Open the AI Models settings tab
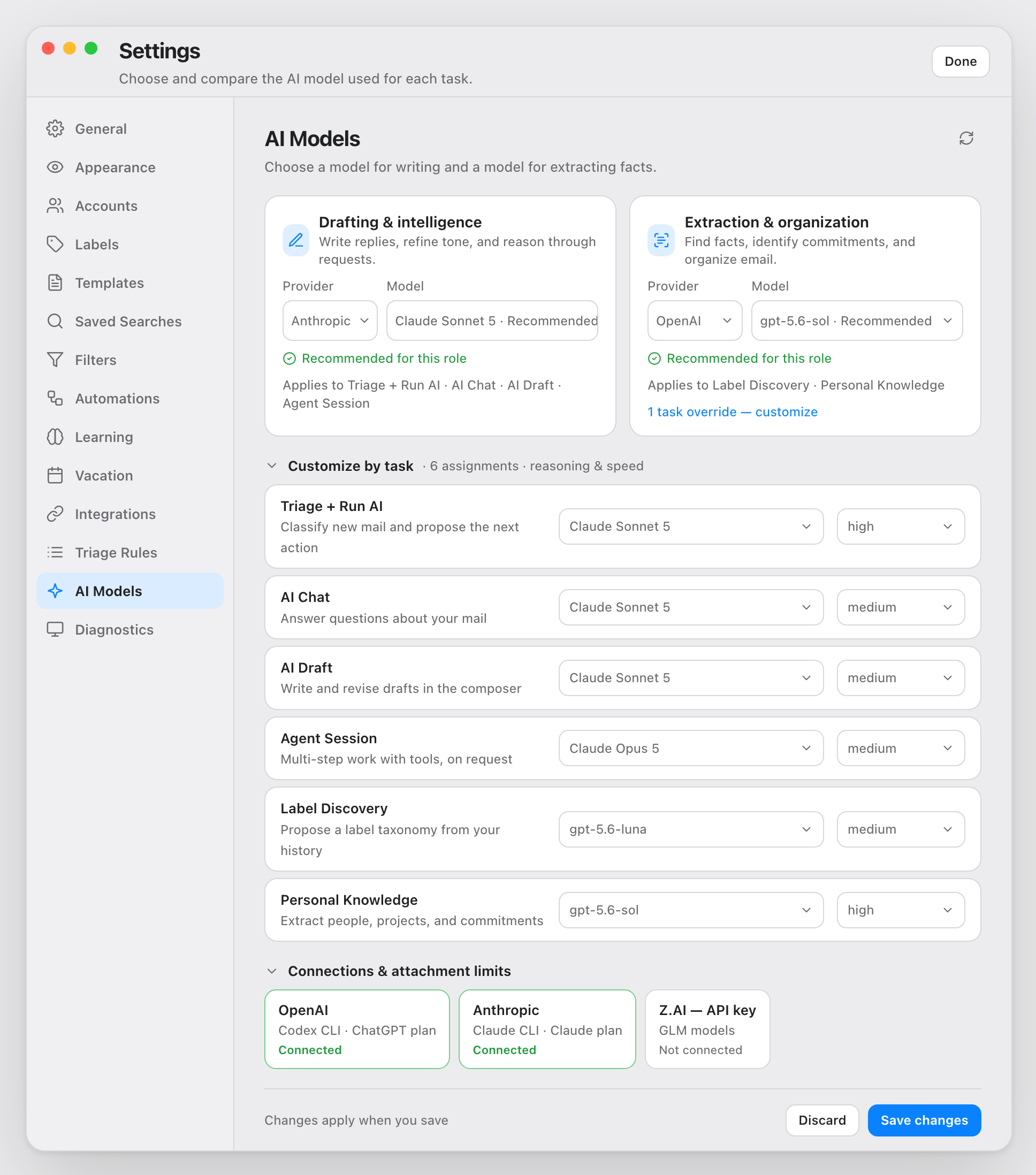Image resolution: width=1036 pixels, height=1175 pixels. click(130, 591)
